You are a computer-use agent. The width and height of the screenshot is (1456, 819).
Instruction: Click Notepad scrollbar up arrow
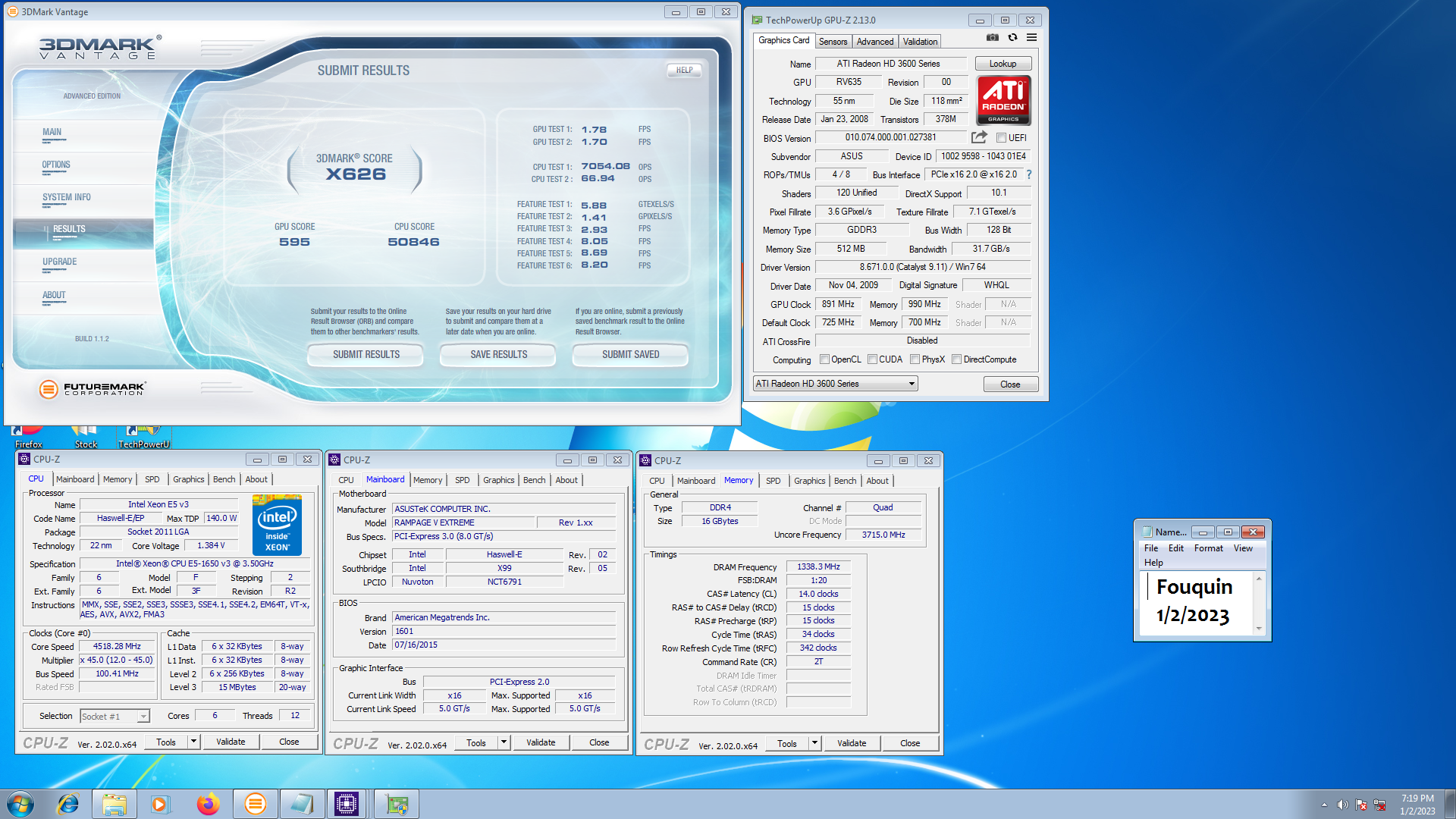click(1259, 579)
